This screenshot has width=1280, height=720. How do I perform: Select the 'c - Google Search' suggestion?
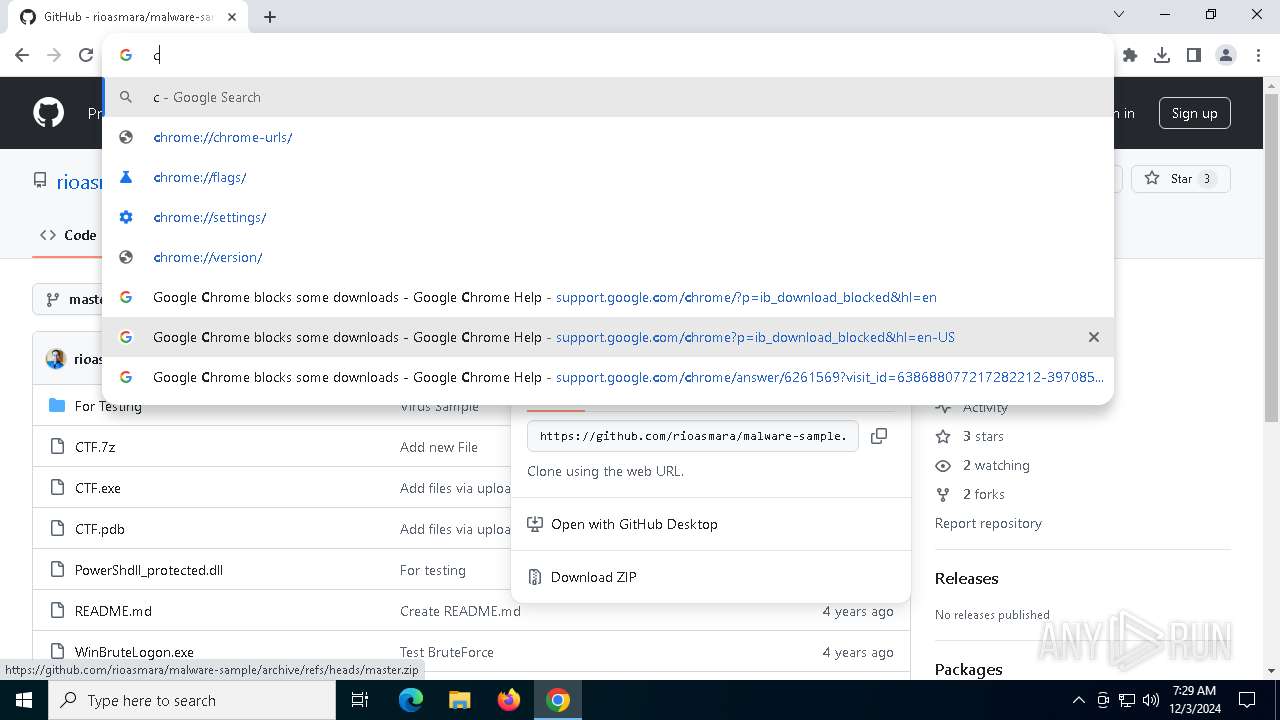(x=608, y=97)
